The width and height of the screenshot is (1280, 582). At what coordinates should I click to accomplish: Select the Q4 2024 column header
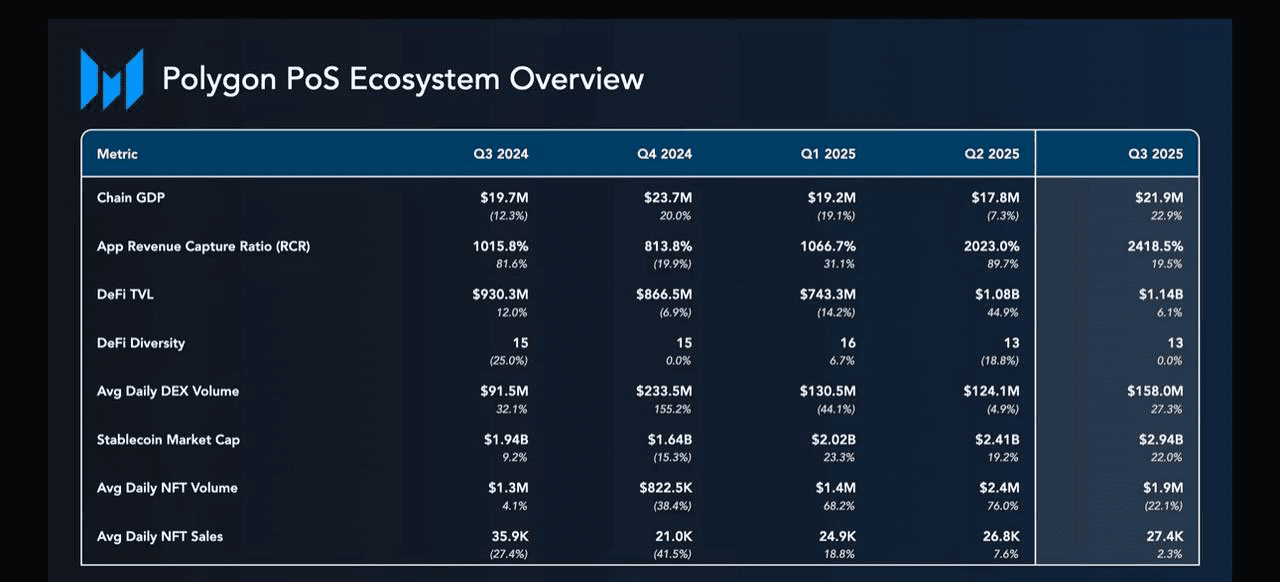coord(664,154)
